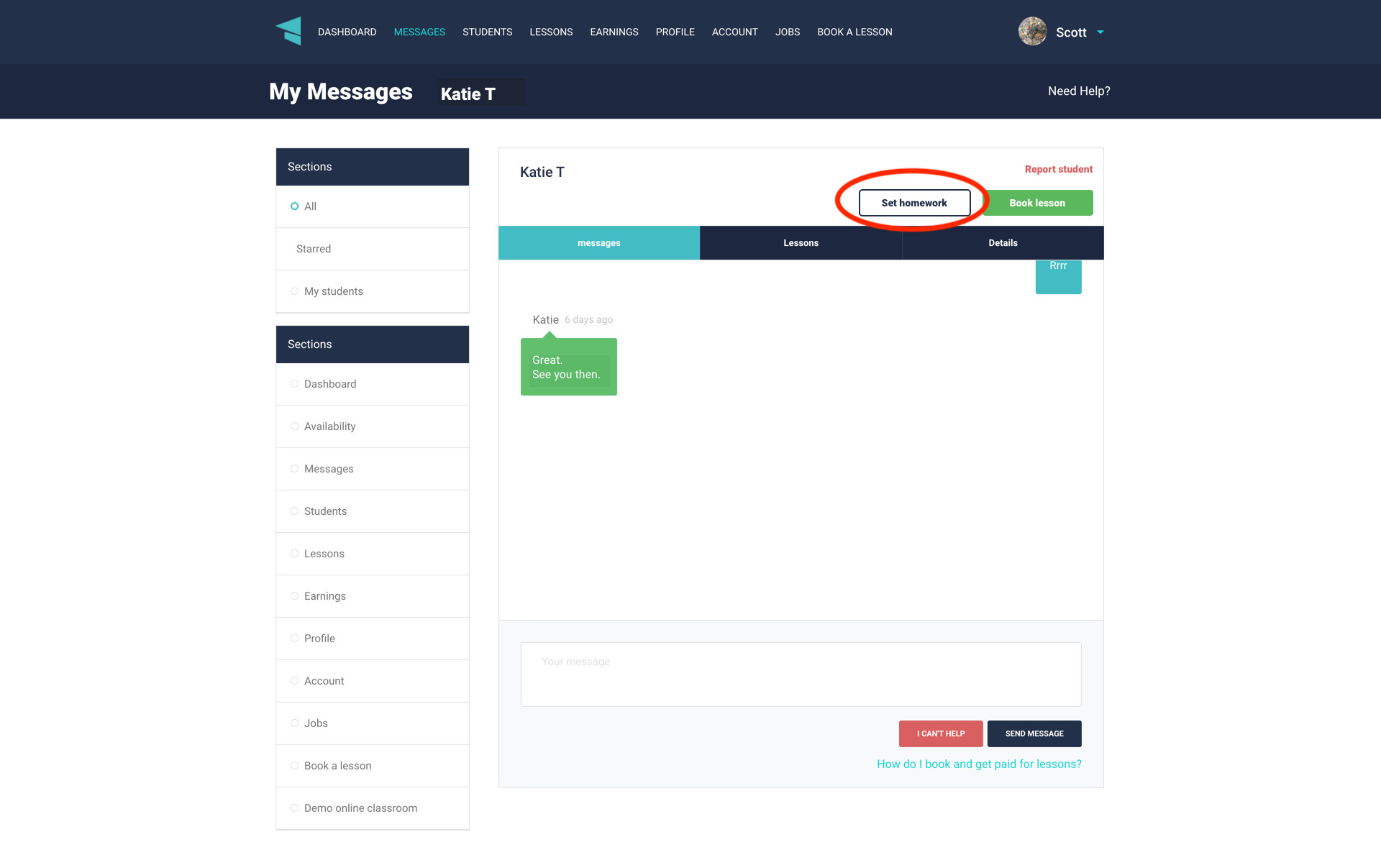Click the Set homework button

pos(914,203)
